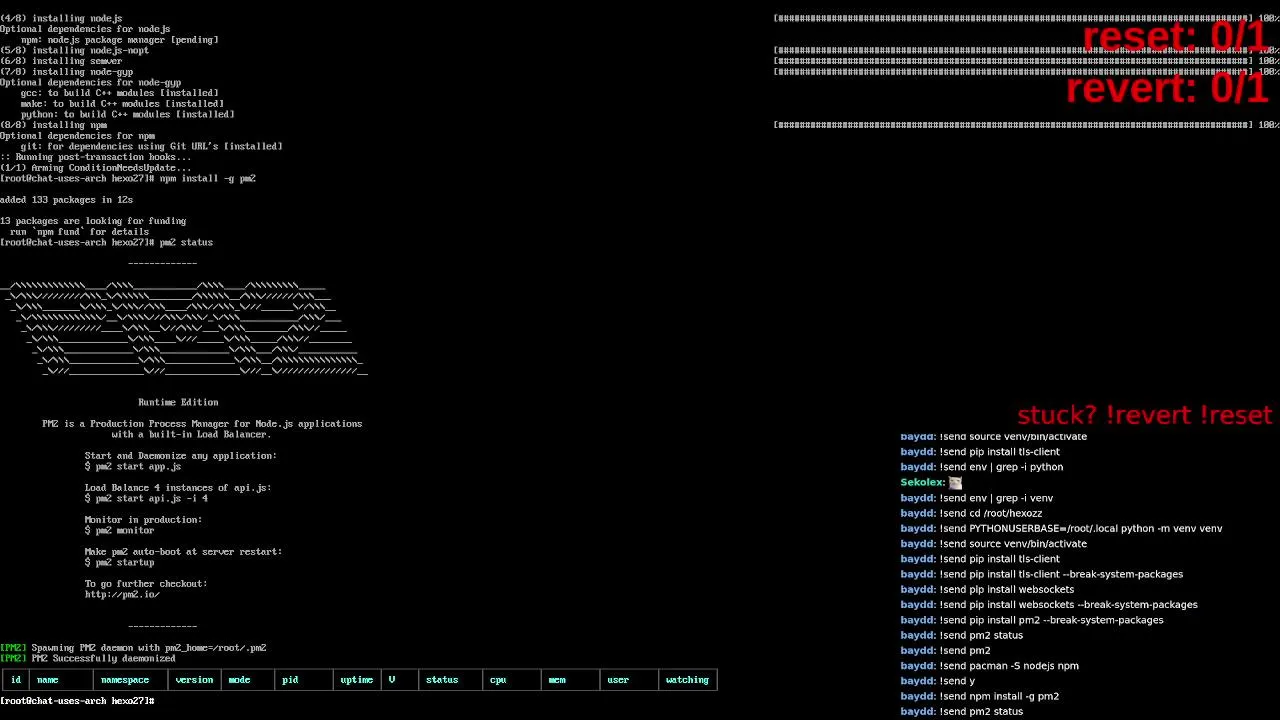Click 'PM2 is a Production Process Manager' text
The image size is (1280, 720).
[202, 424]
